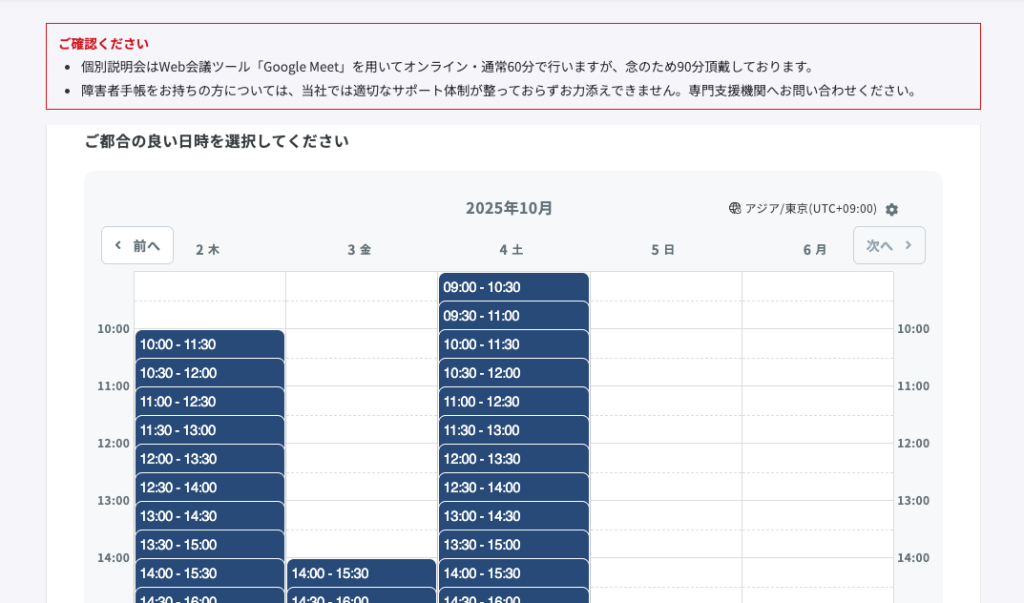Advance calendar using 次へ button
This screenshot has height=603, width=1024.
coord(888,245)
